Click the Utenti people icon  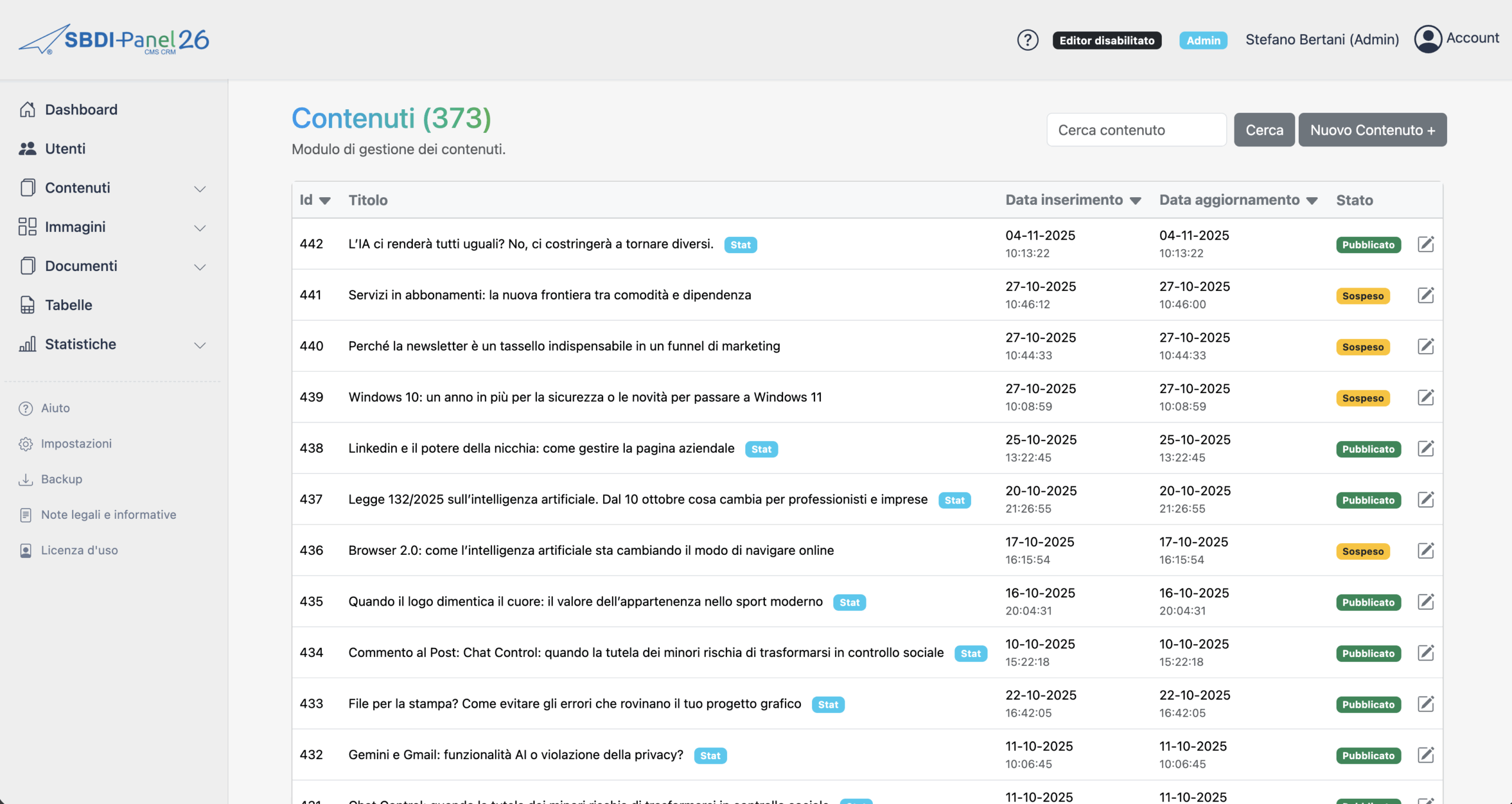click(27, 149)
